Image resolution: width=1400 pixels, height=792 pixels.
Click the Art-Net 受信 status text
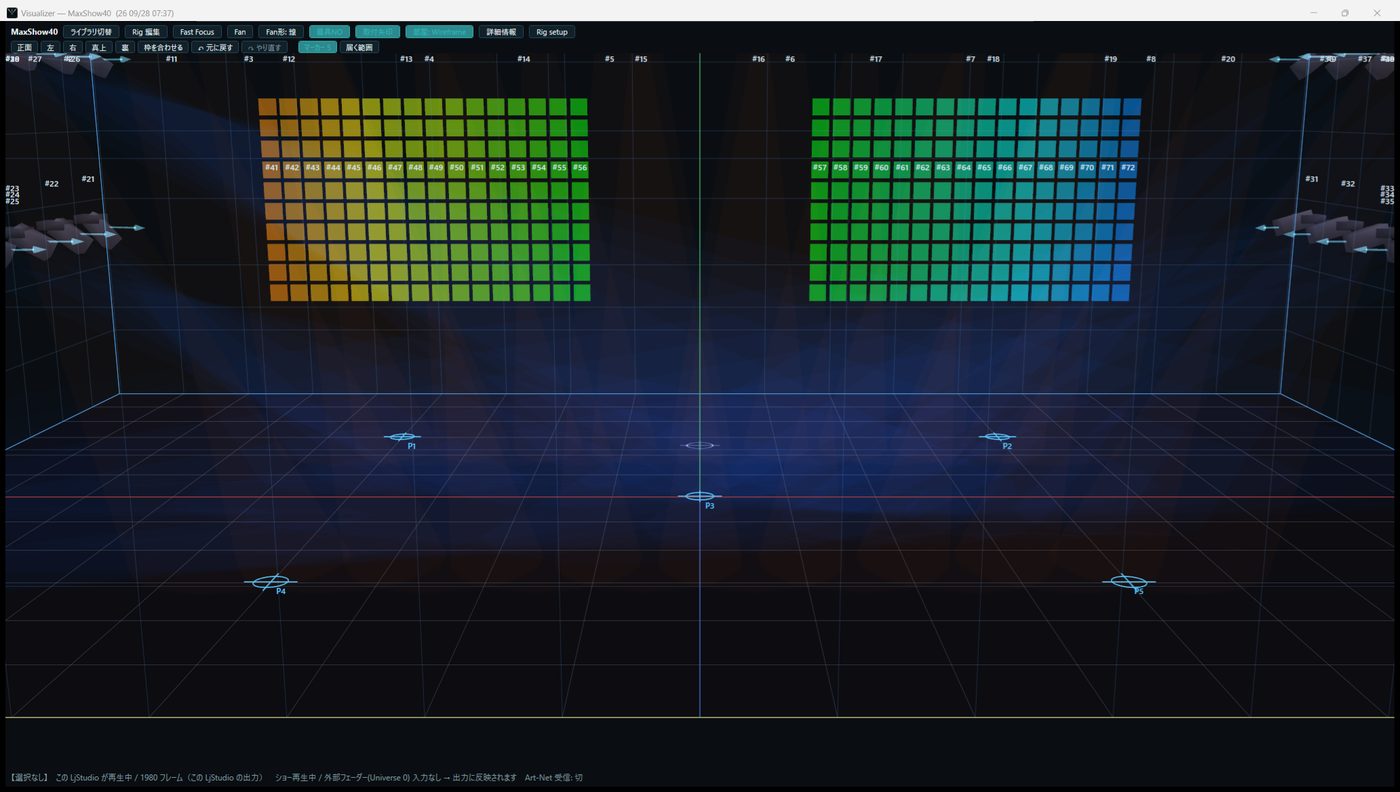click(553, 777)
